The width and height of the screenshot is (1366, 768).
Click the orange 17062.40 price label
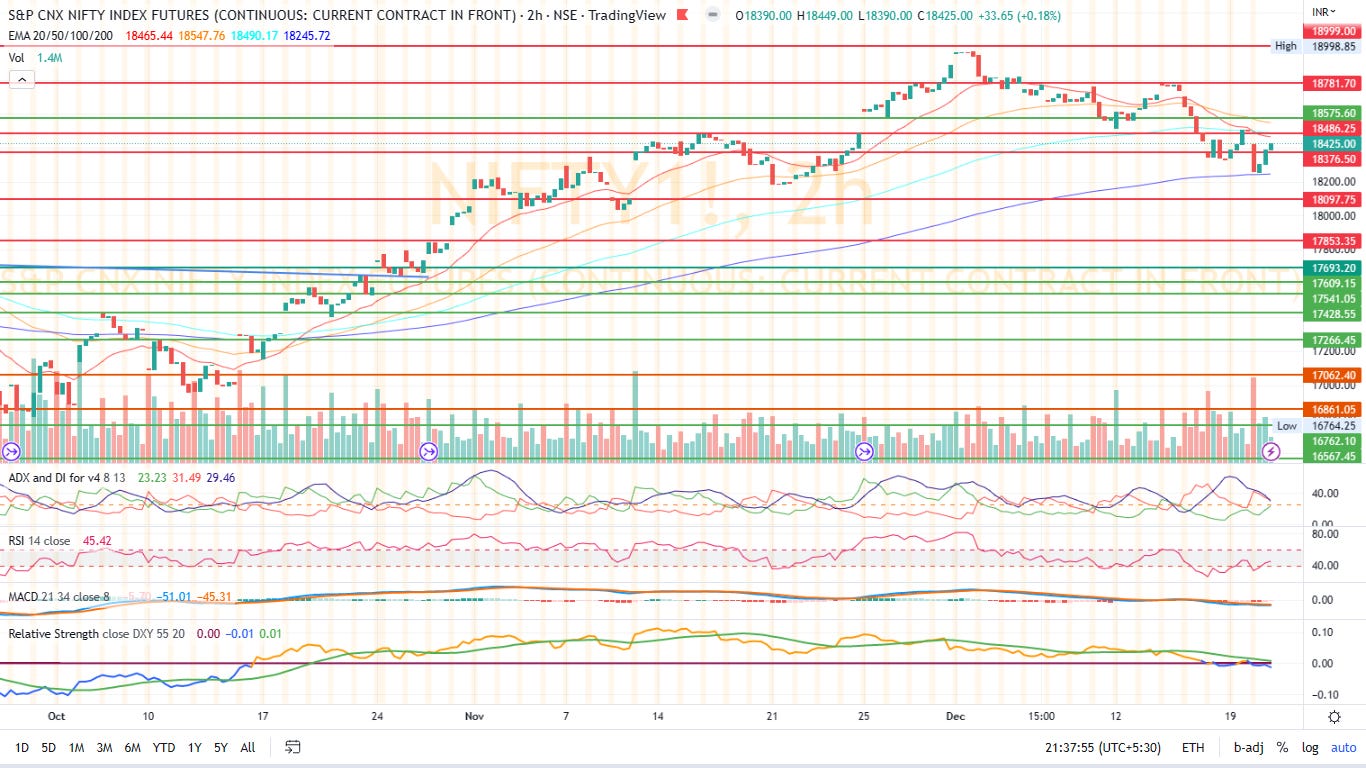click(x=1334, y=375)
